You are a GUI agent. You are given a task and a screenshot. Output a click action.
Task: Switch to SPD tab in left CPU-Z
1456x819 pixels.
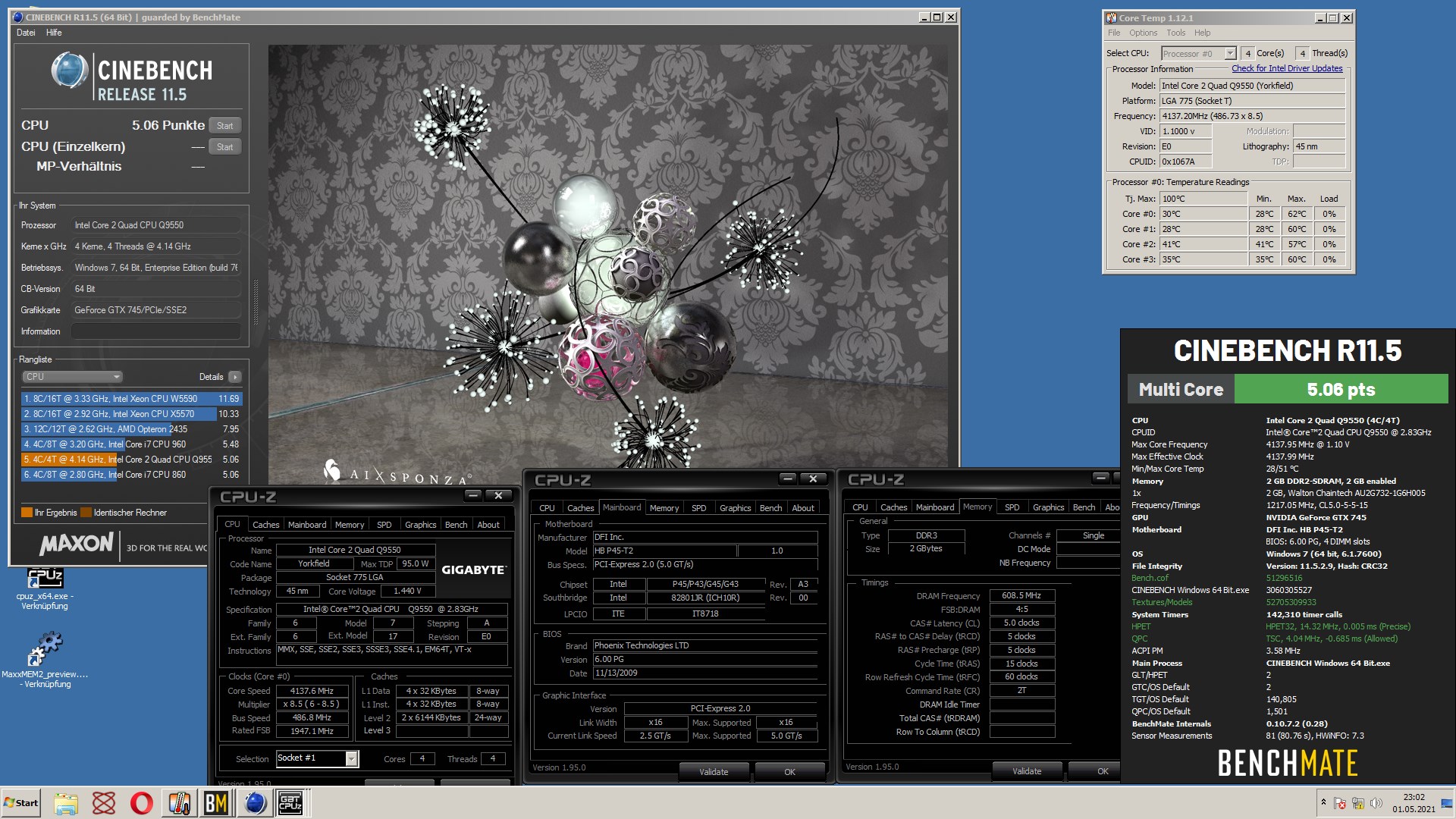[x=384, y=525]
